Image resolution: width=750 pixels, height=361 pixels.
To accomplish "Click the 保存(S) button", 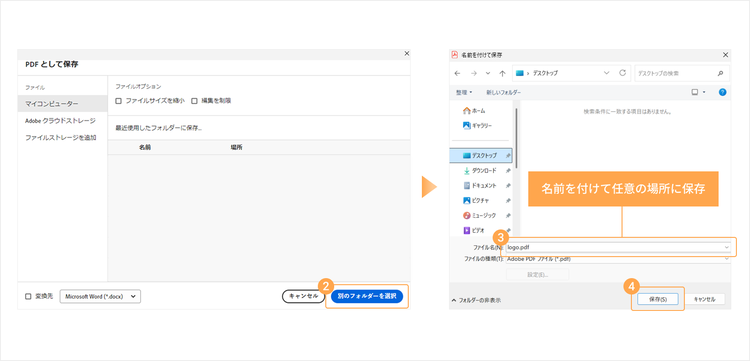I will pyautogui.click(x=658, y=299).
